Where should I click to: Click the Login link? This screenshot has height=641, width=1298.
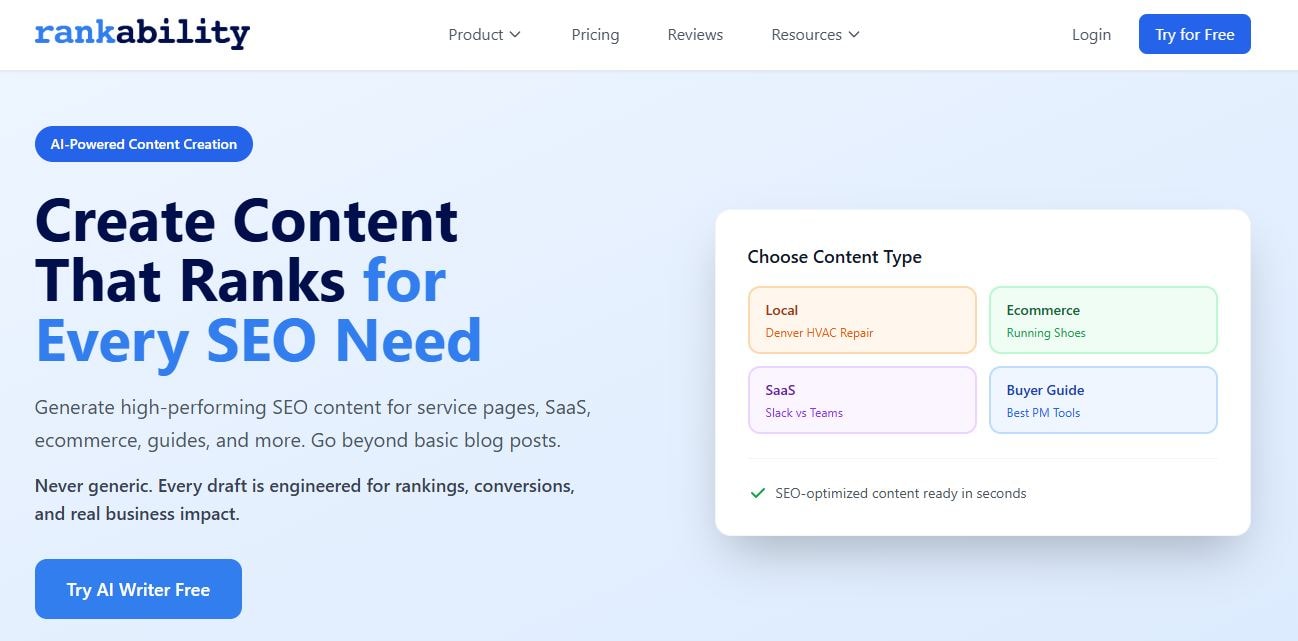tap(1091, 34)
